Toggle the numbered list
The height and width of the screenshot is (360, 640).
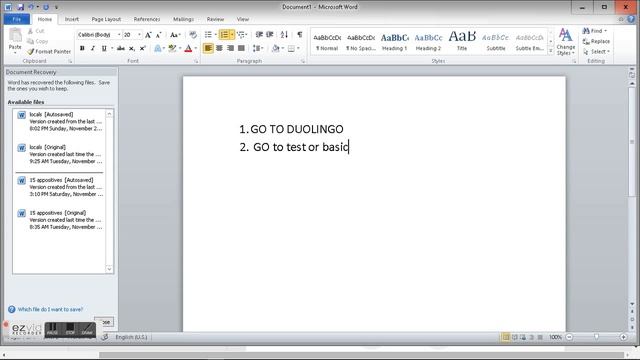point(224,35)
